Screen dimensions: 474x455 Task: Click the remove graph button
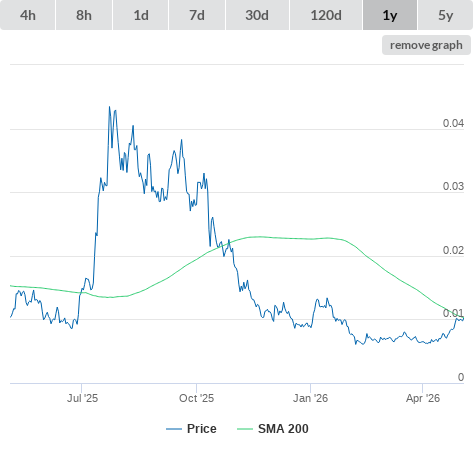pos(426,45)
